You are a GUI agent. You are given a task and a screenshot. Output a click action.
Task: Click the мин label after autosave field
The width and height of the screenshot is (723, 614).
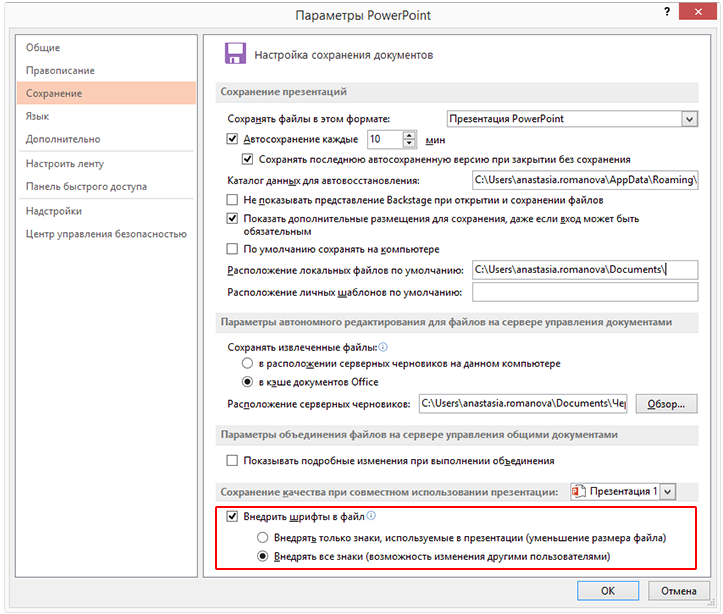click(x=435, y=140)
